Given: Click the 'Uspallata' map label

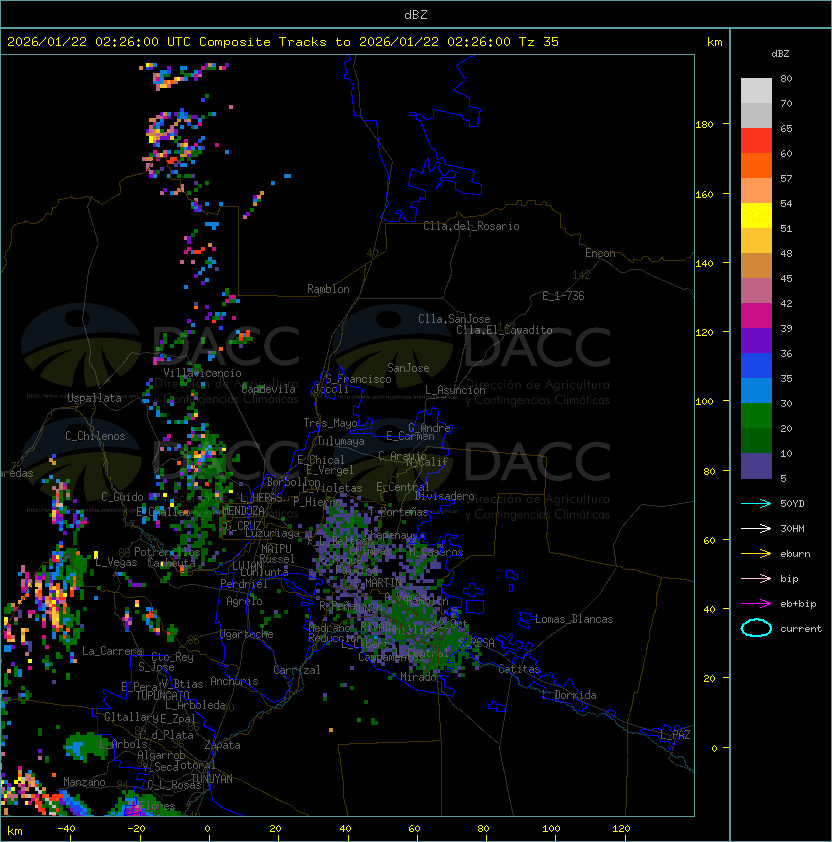Looking at the screenshot, I should coord(94,398).
